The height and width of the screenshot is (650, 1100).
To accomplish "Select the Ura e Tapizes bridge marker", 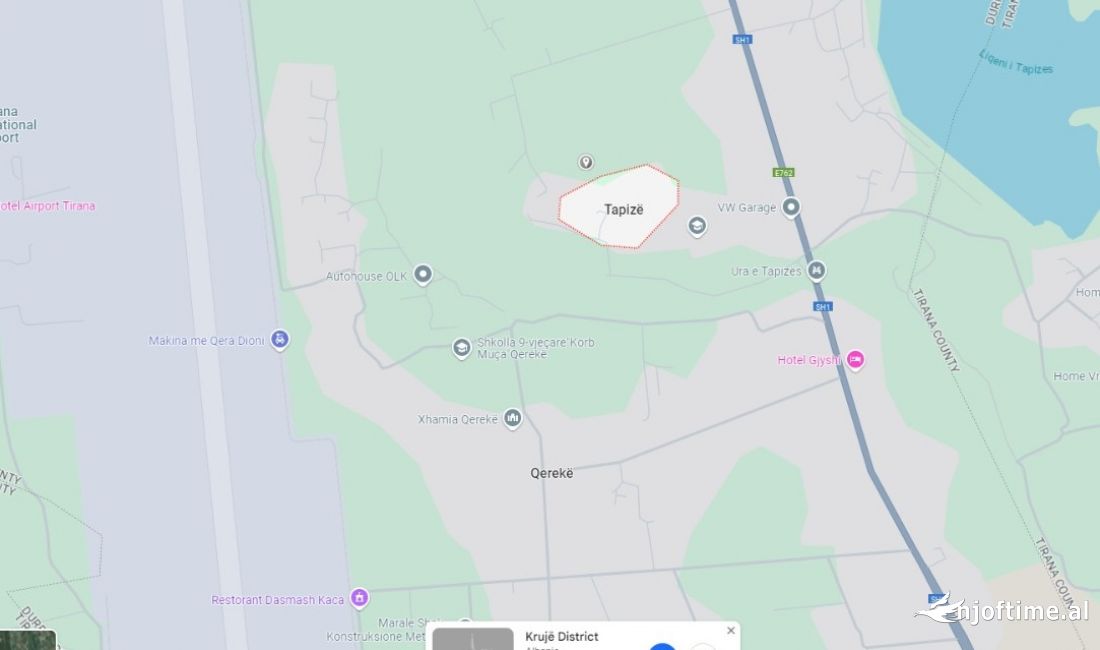I will click(816, 270).
